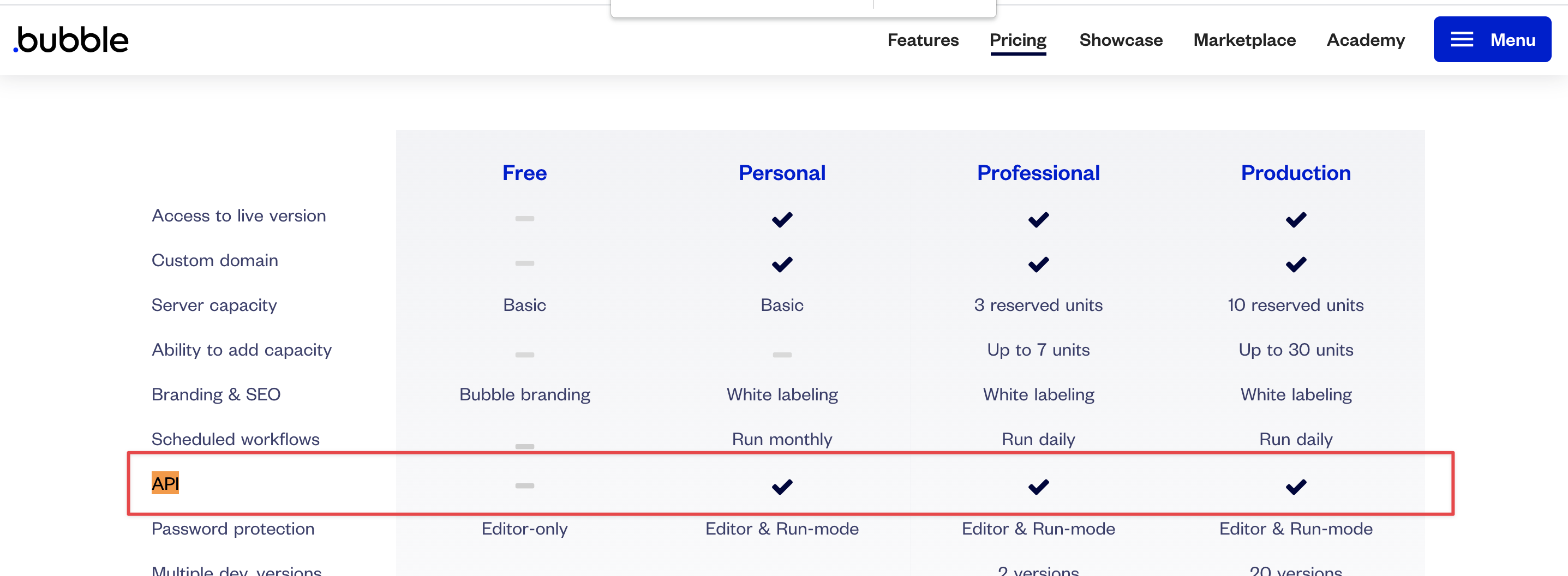Click Production's 'White labeling' cell

(x=1295, y=395)
